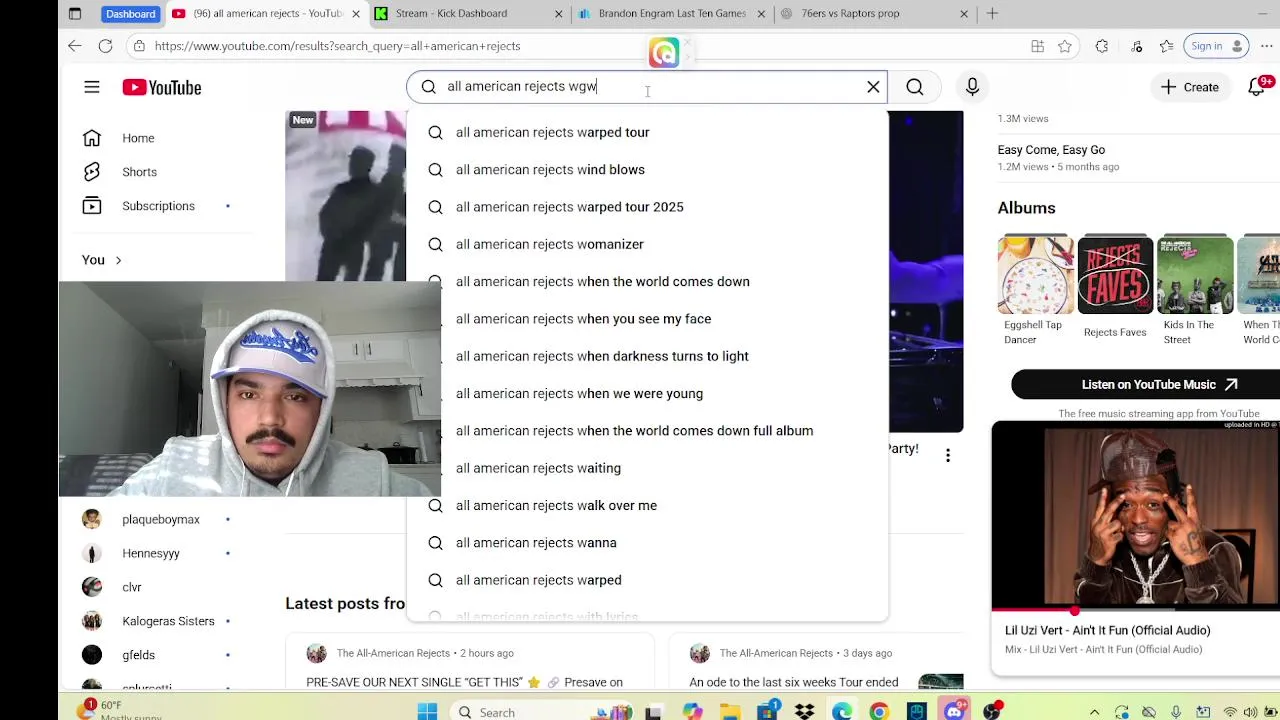This screenshot has height=720, width=1280.
Task: Open the Lil Uzi Vert video thumbnail
Action: (x=1136, y=518)
